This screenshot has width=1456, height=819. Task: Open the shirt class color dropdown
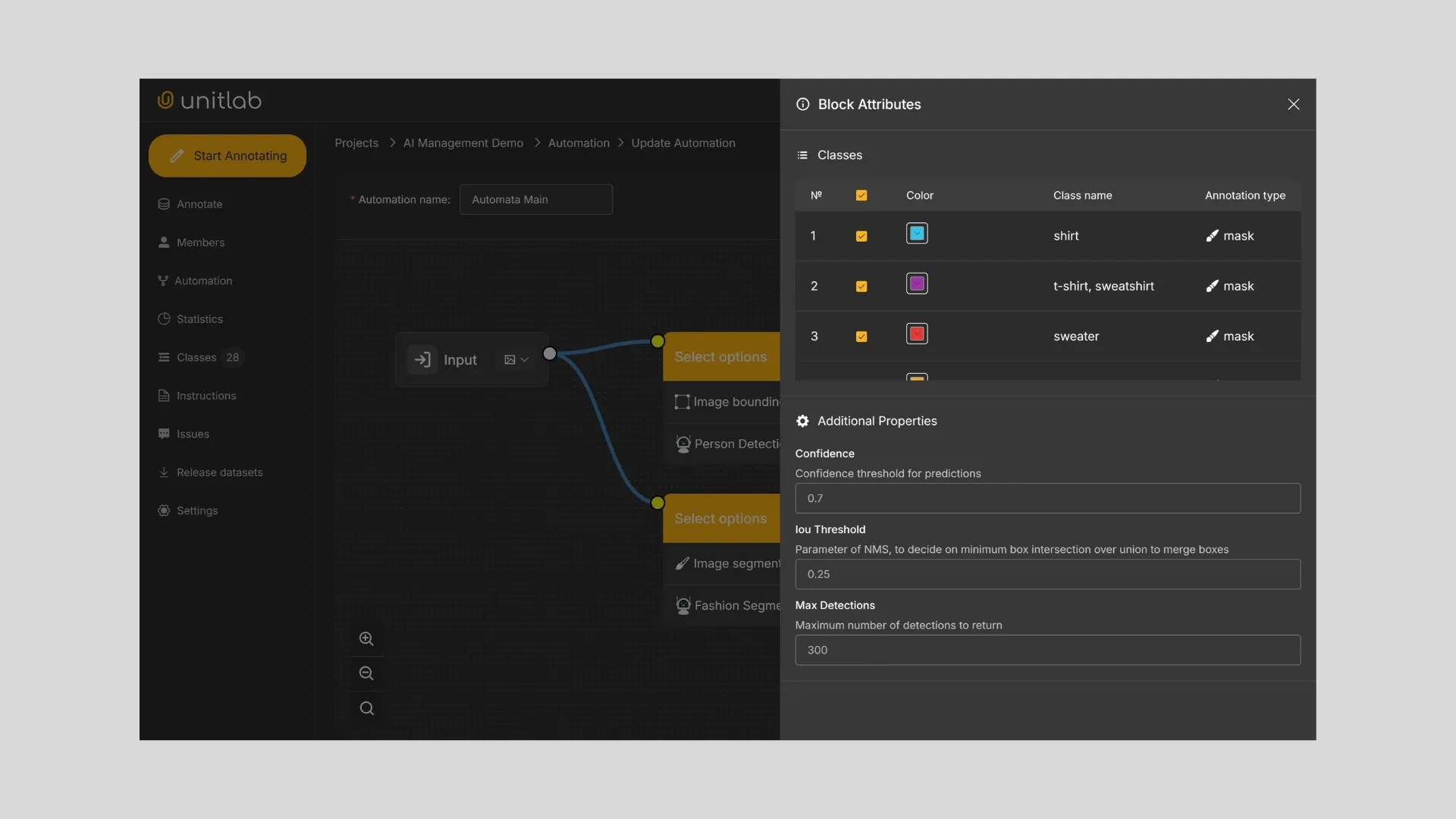click(916, 233)
